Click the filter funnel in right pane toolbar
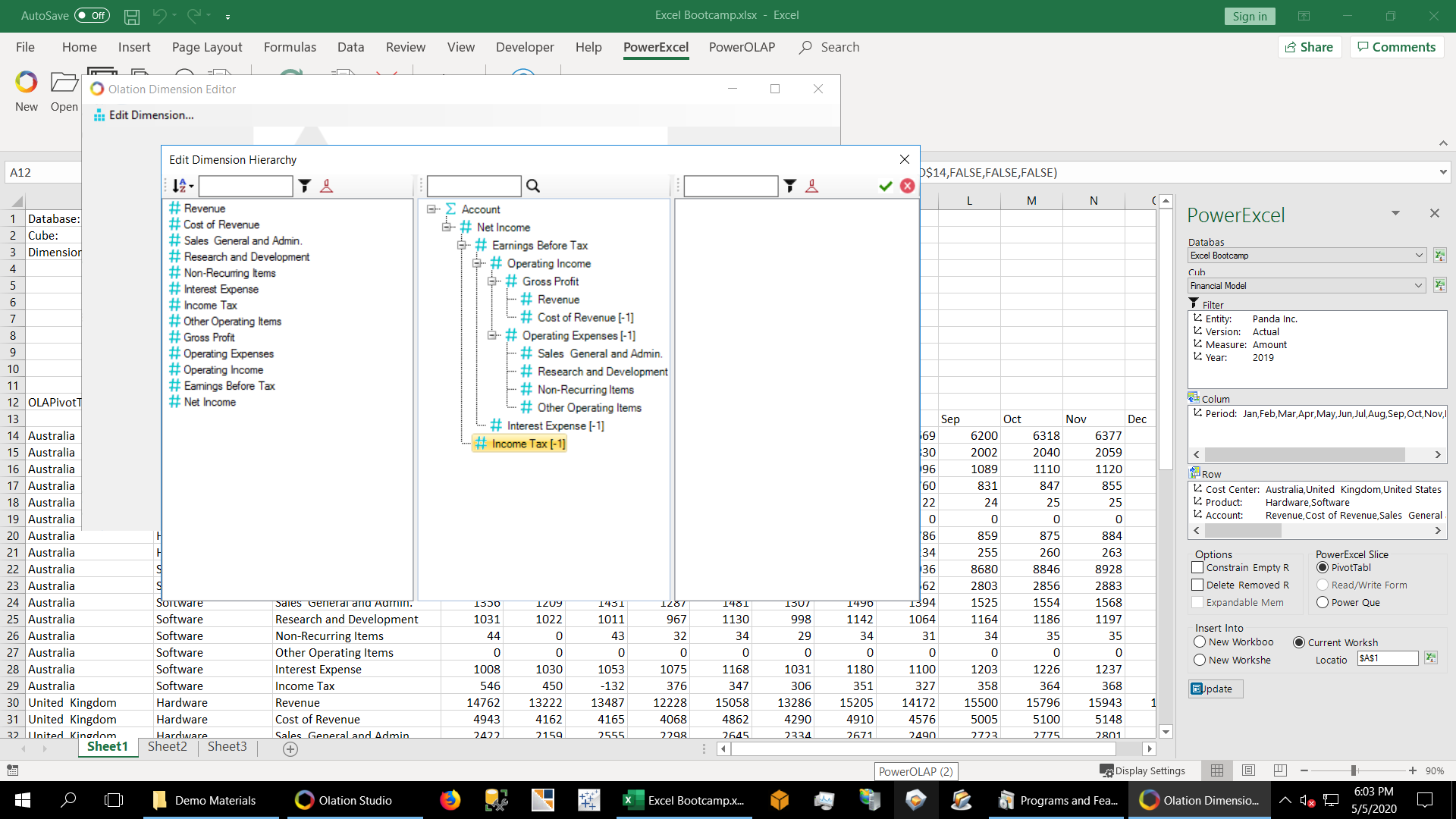Viewport: 1456px width, 819px height. tap(790, 186)
